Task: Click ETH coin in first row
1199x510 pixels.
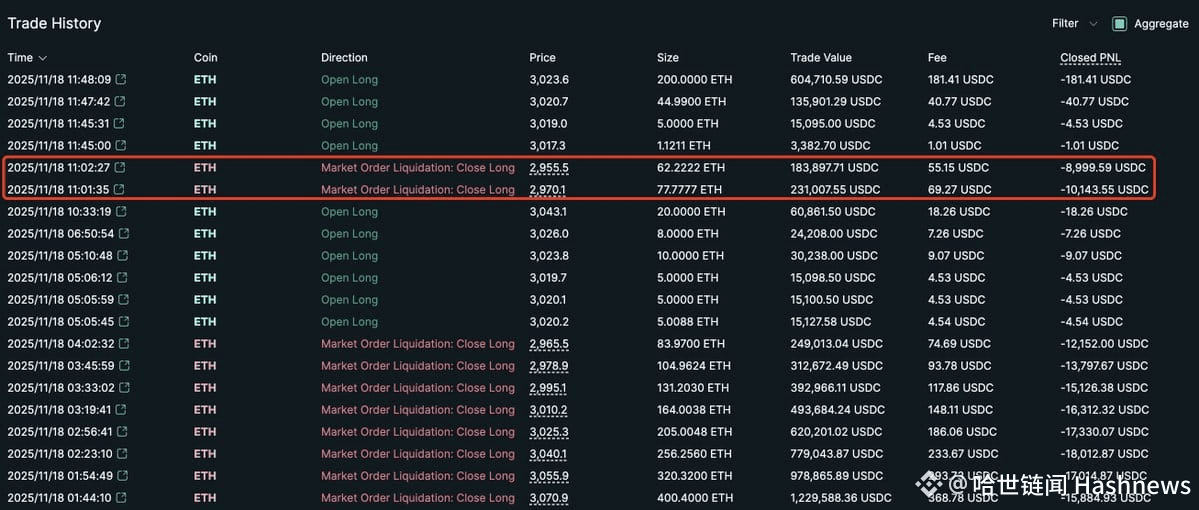Action: pos(205,79)
